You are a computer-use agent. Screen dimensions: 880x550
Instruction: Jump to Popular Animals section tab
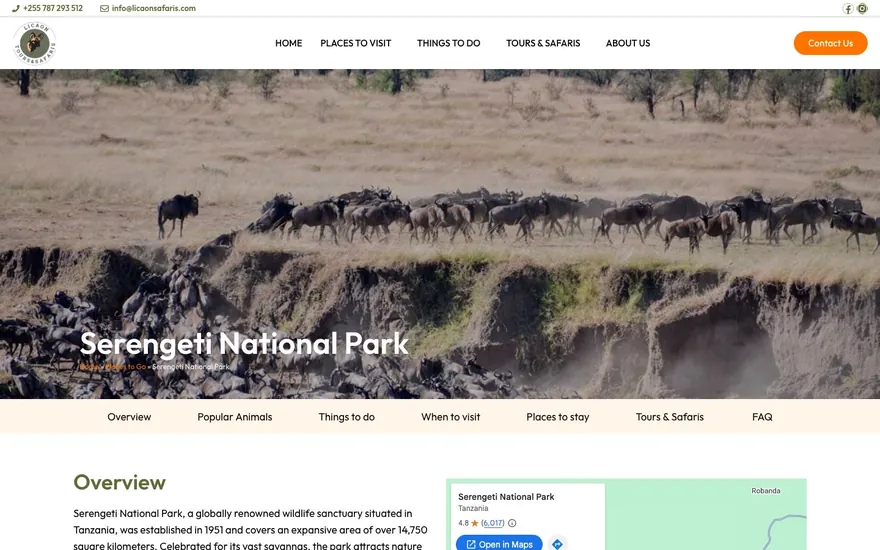(235, 417)
